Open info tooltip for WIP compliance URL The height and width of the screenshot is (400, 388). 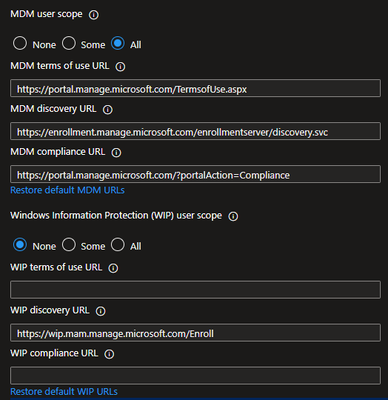(x=109, y=354)
